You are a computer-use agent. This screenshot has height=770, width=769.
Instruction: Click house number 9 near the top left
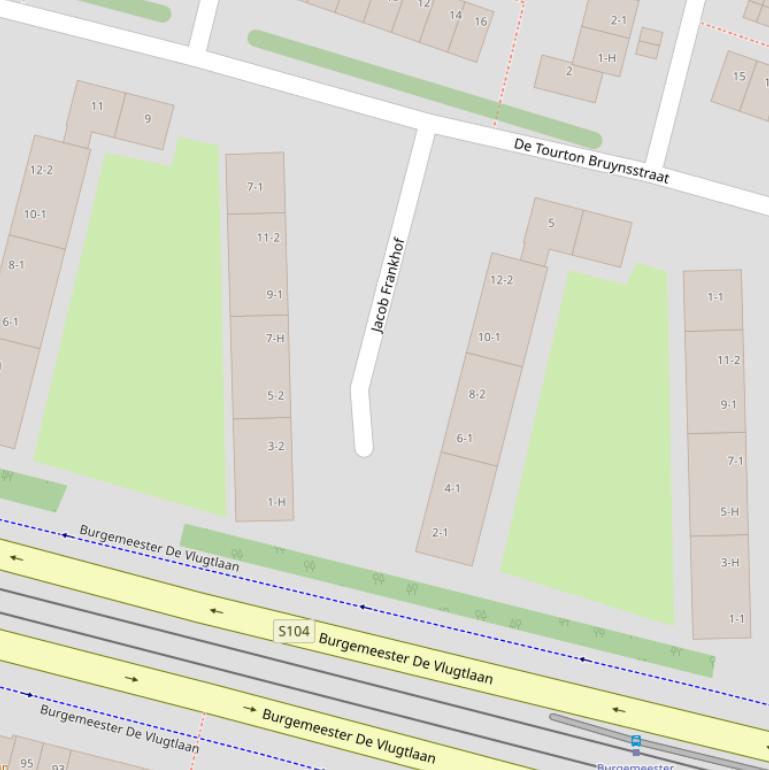pos(147,119)
